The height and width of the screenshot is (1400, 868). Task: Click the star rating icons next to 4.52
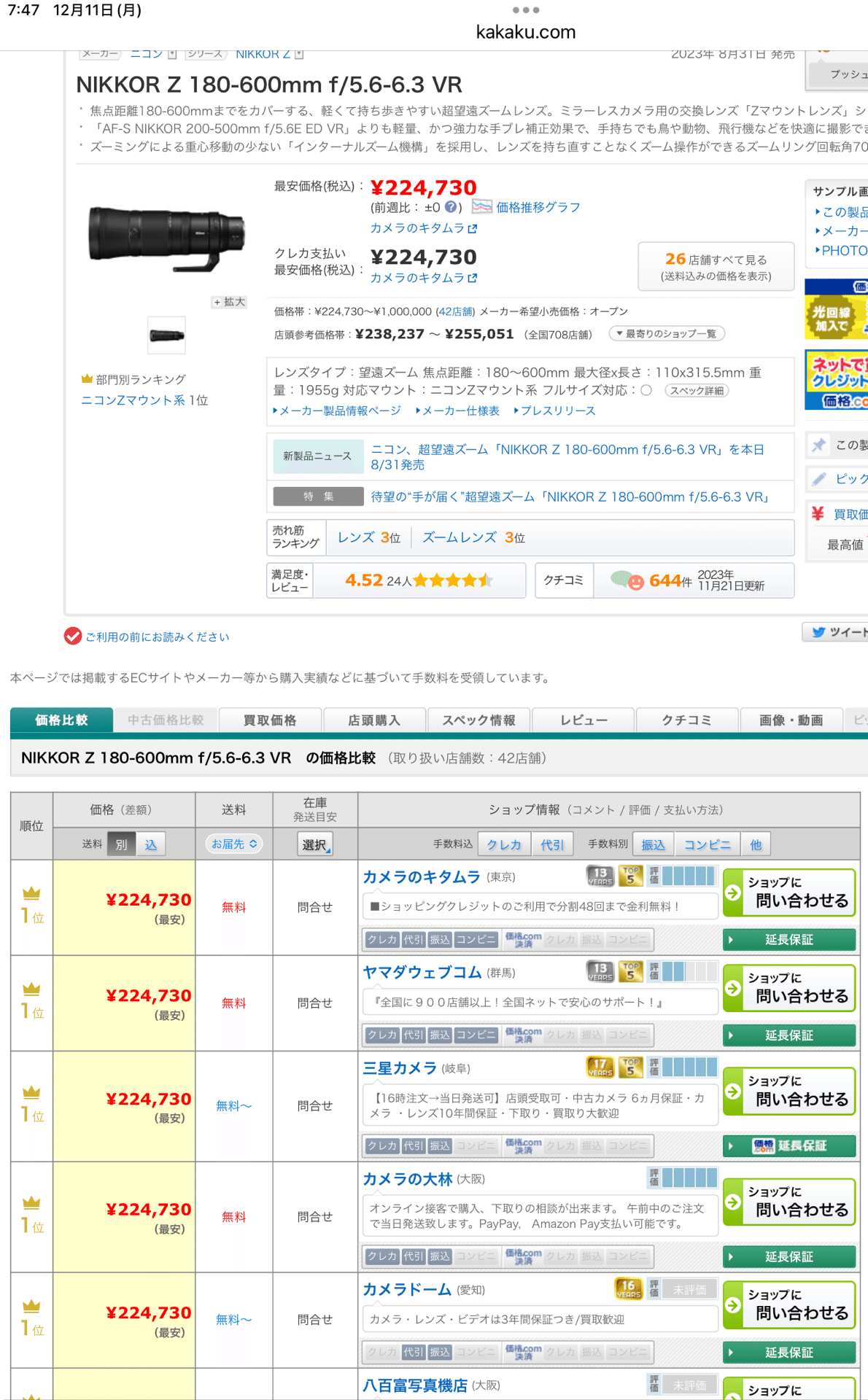453,580
